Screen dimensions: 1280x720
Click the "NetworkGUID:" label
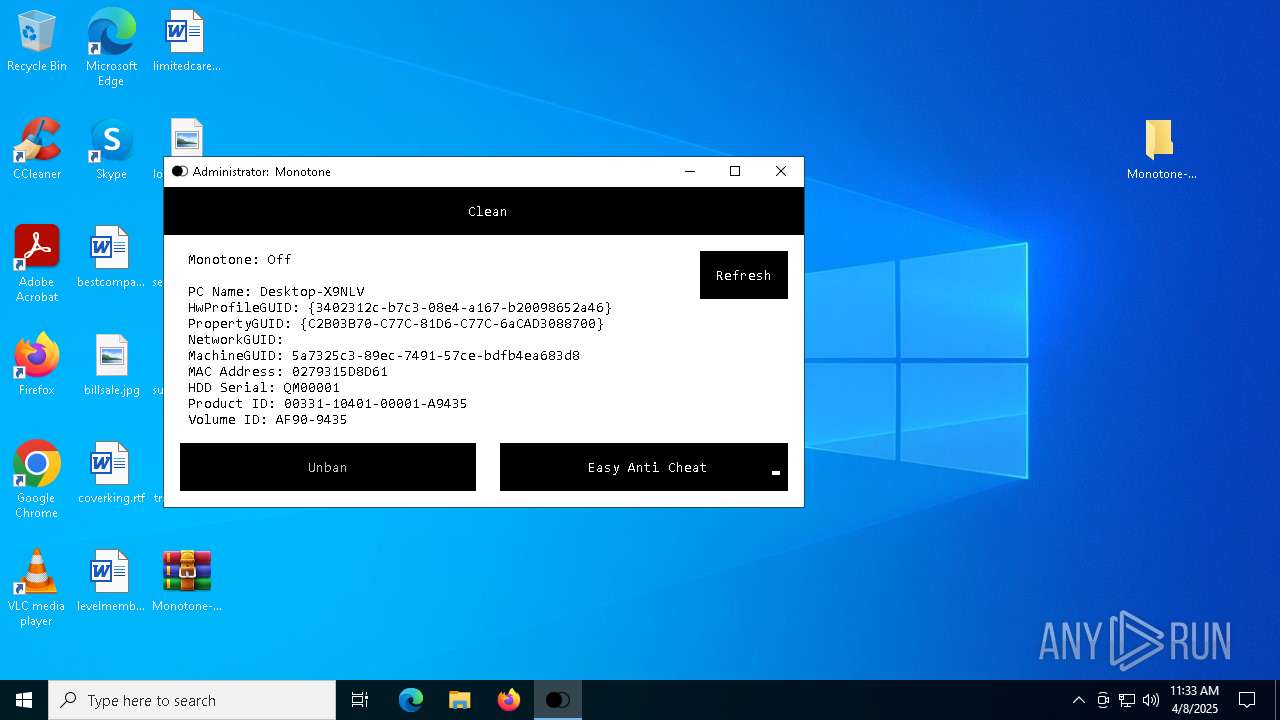(x=236, y=340)
